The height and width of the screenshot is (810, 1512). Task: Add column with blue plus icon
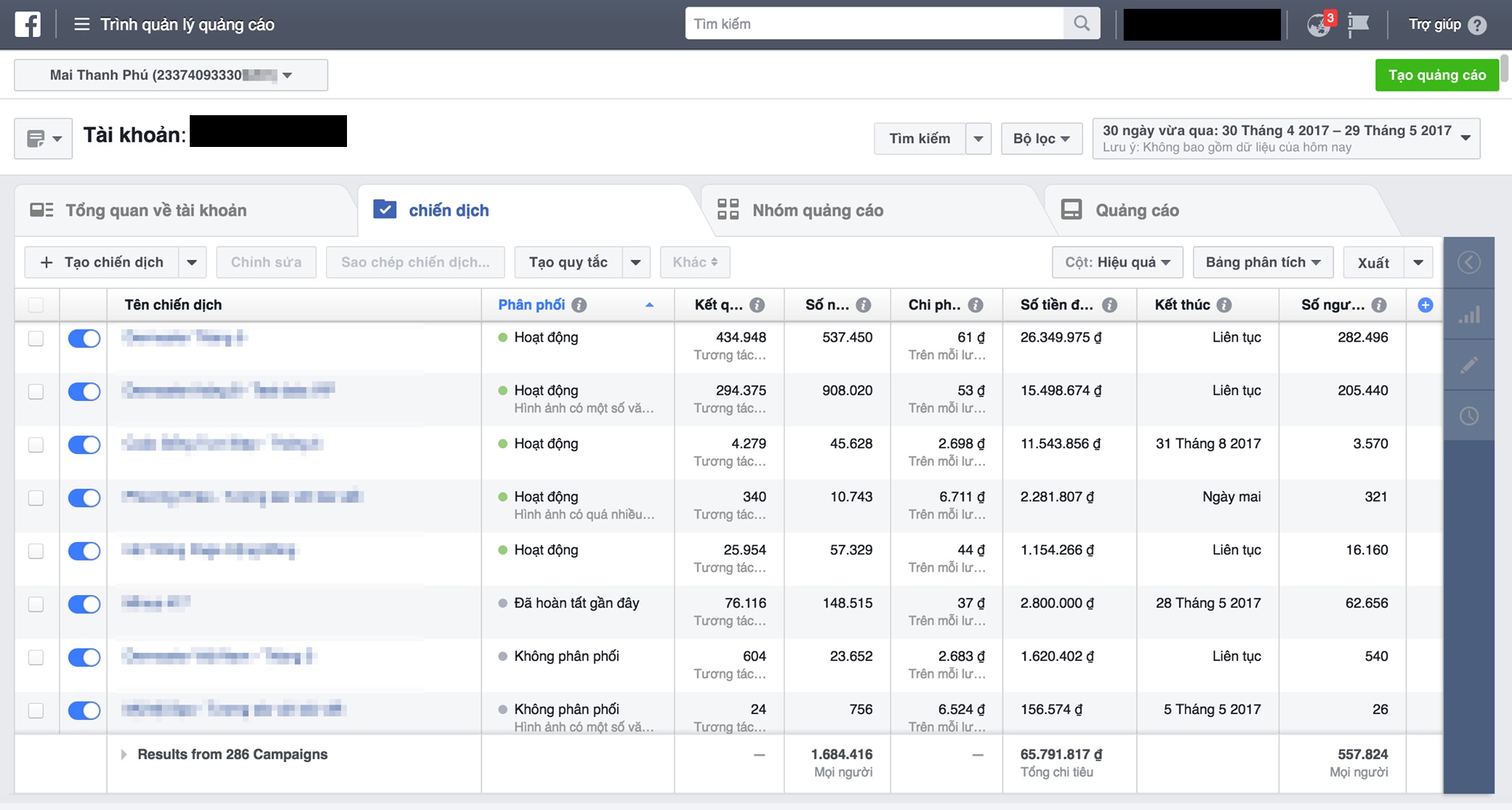click(1426, 305)
